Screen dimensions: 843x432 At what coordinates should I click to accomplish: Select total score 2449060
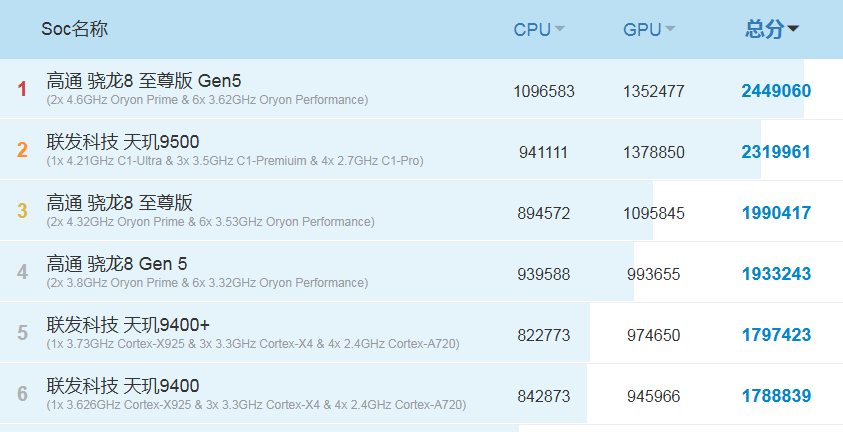[x=776, y=91]
